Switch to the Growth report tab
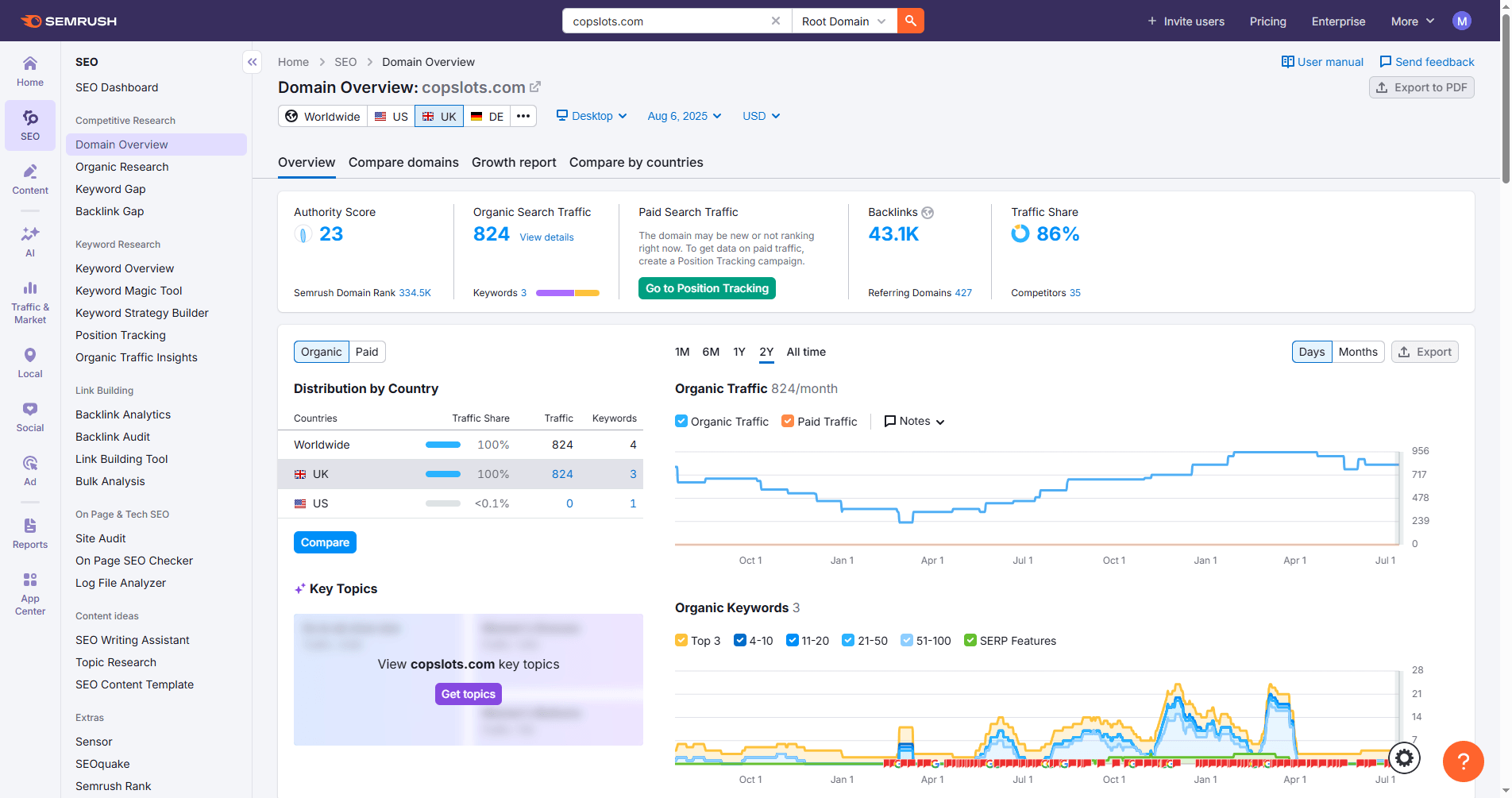 [514, 162]
